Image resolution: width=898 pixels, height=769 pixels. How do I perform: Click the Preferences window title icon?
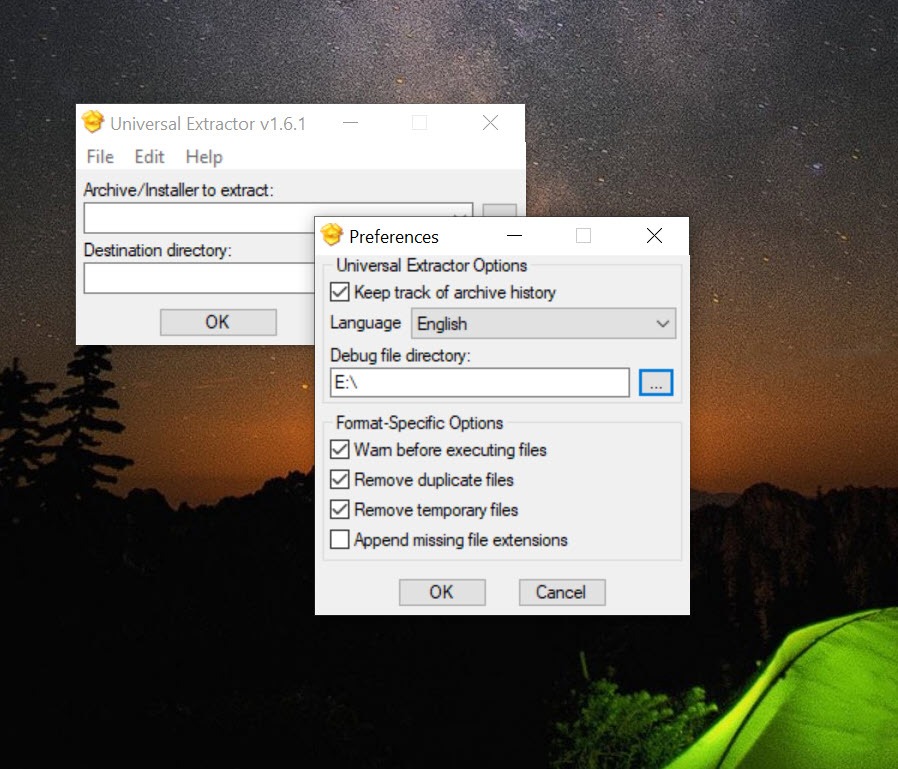[x=332, y=235]
